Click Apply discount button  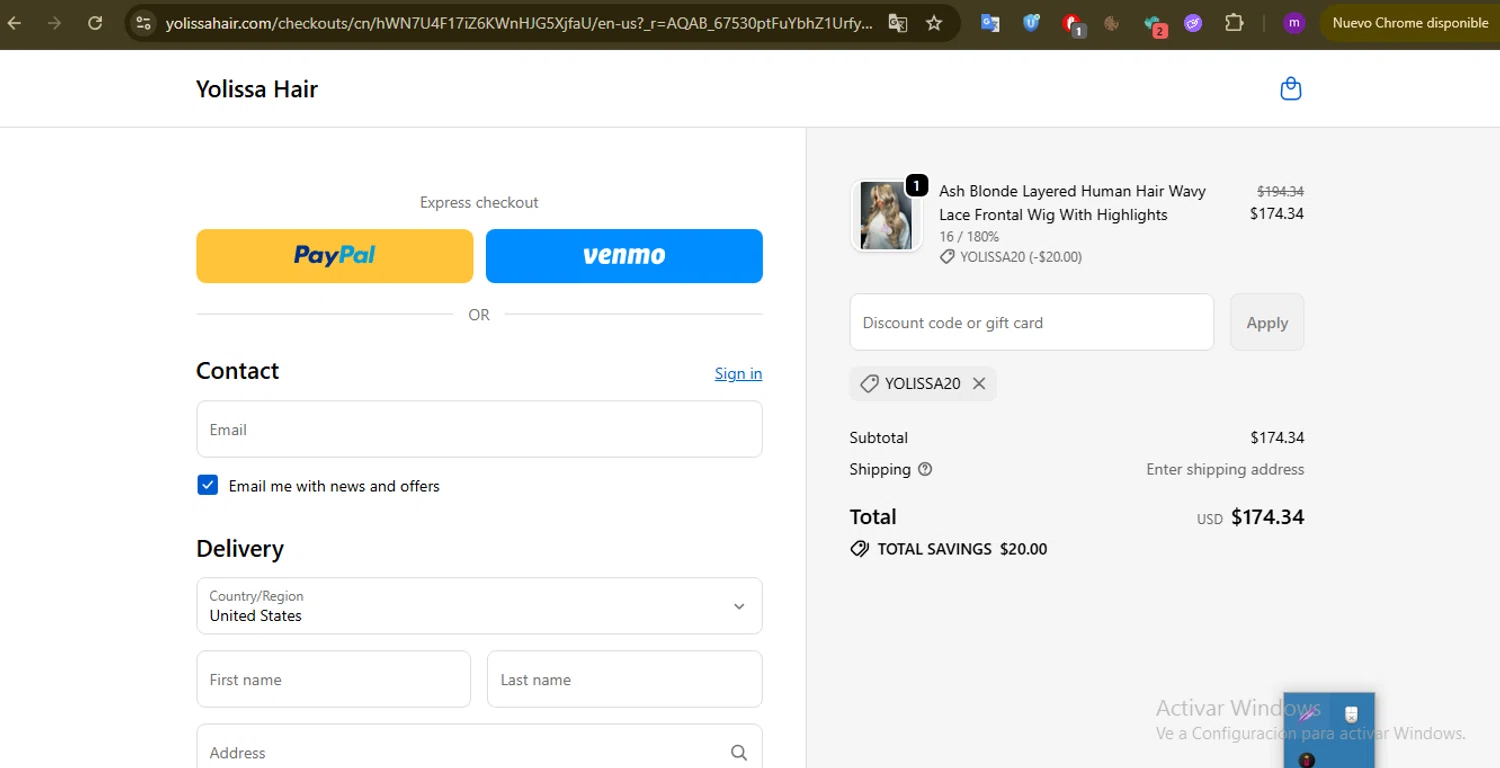(1267, 322)
